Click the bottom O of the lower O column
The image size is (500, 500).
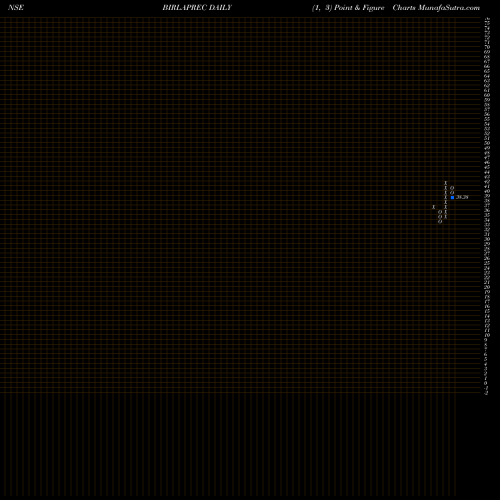point(440,221)
